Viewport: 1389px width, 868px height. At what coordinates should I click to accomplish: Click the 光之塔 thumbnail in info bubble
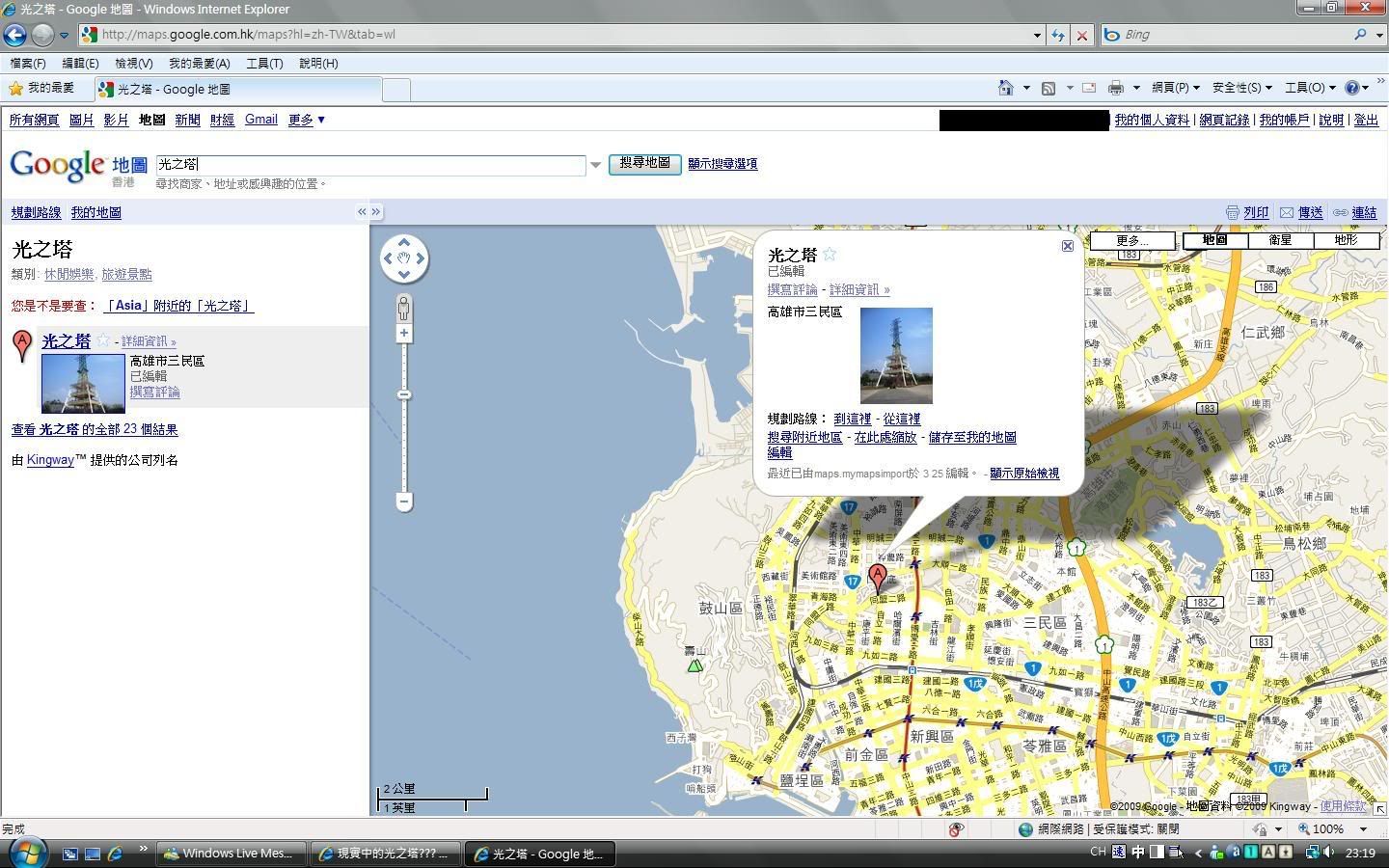pos(895,355)
